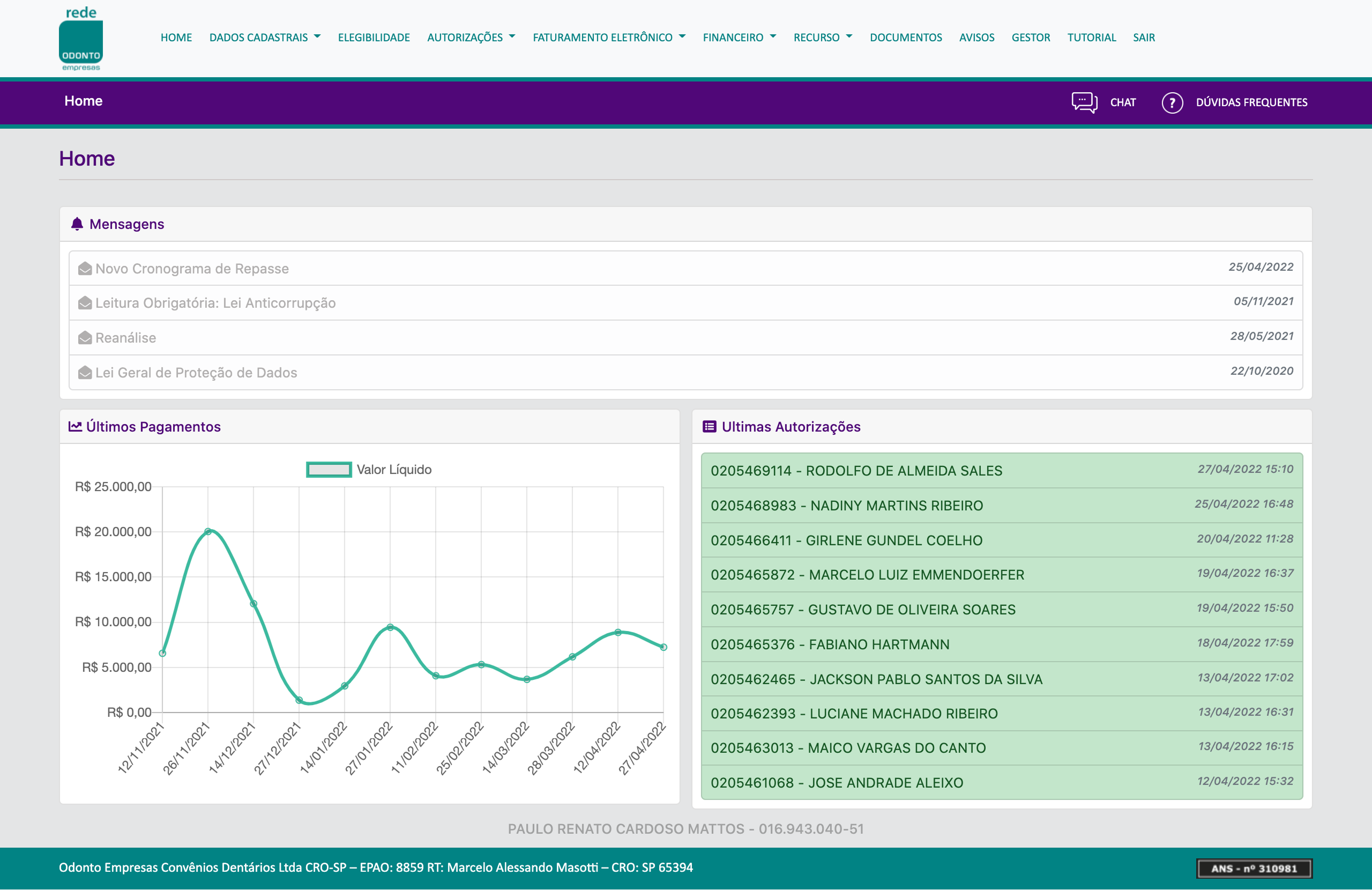
Task: Click the question mark help icon
Action: 1172,102
